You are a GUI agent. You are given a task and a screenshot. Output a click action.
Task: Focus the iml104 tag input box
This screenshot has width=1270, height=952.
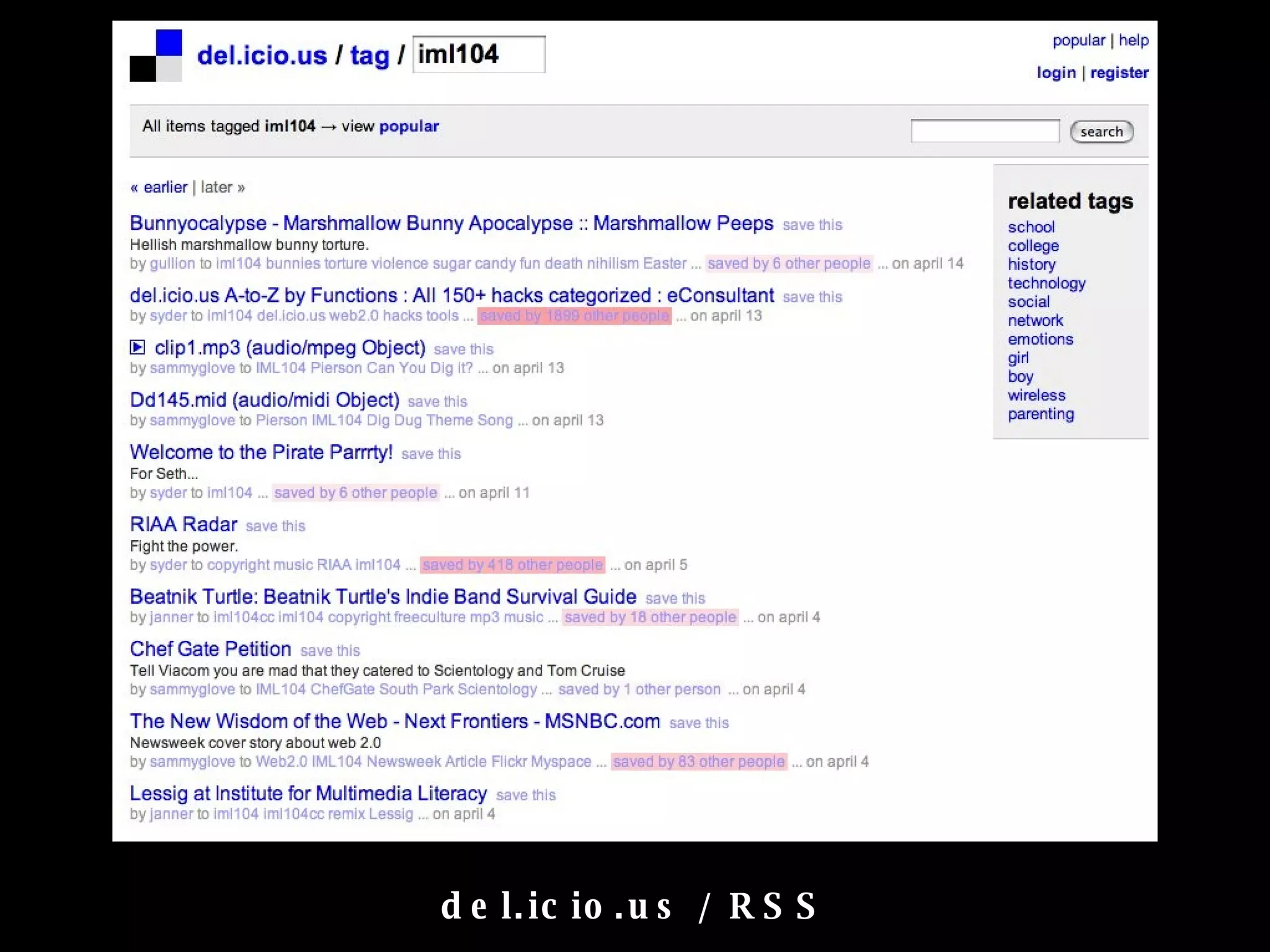(479, 55)
